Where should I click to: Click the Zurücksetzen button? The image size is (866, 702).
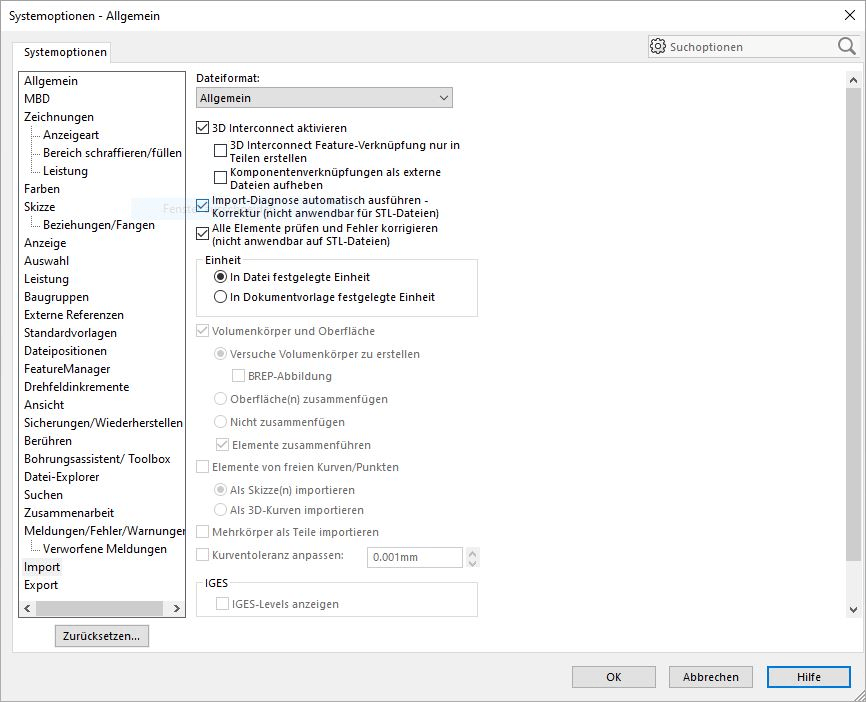(101, 636)
